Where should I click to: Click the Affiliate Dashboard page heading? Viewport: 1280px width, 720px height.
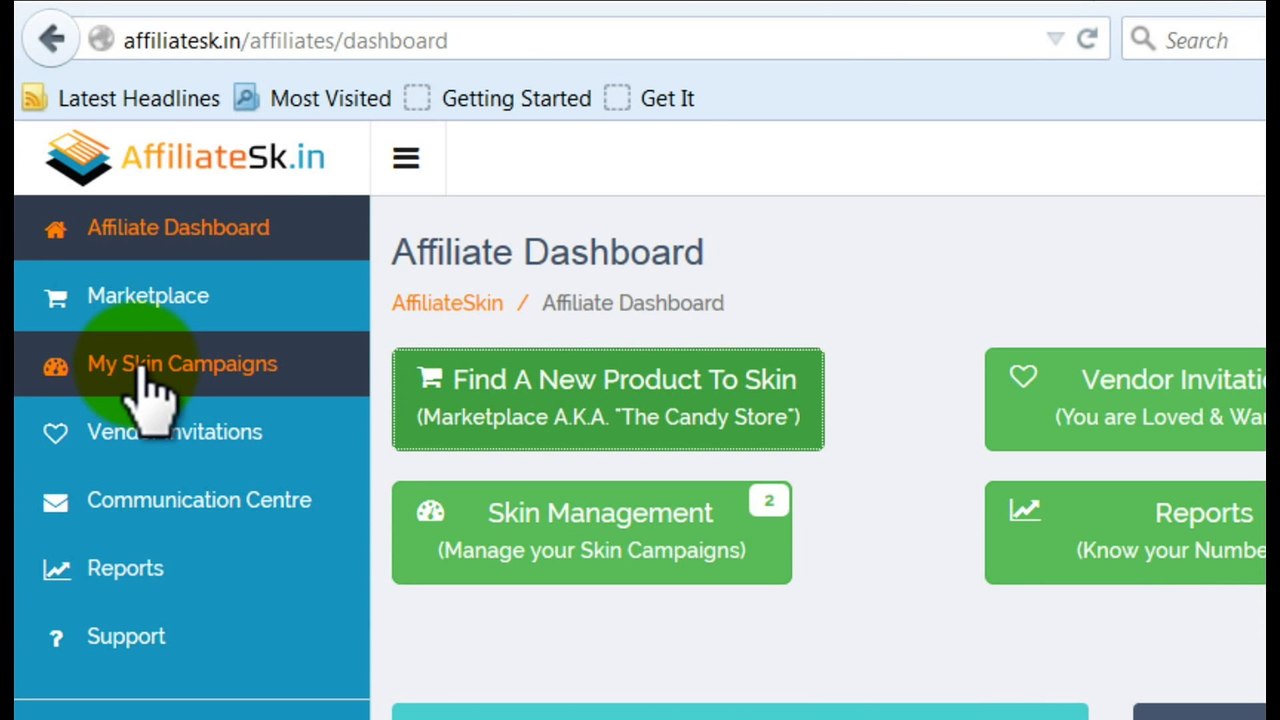coord(548,252)
